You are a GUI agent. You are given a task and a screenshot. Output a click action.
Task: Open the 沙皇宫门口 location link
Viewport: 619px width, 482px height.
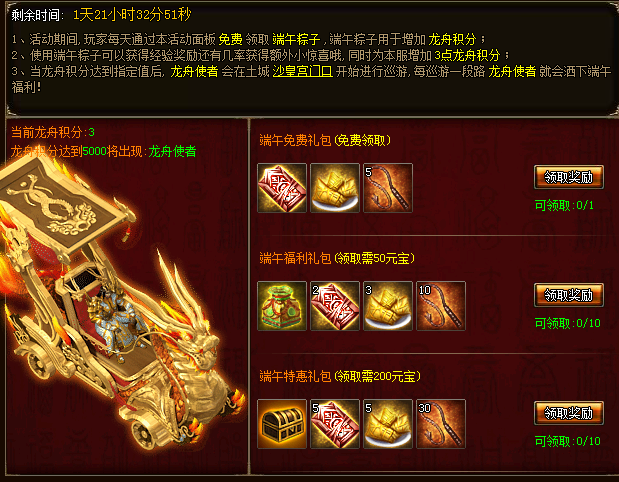point(302,71)
